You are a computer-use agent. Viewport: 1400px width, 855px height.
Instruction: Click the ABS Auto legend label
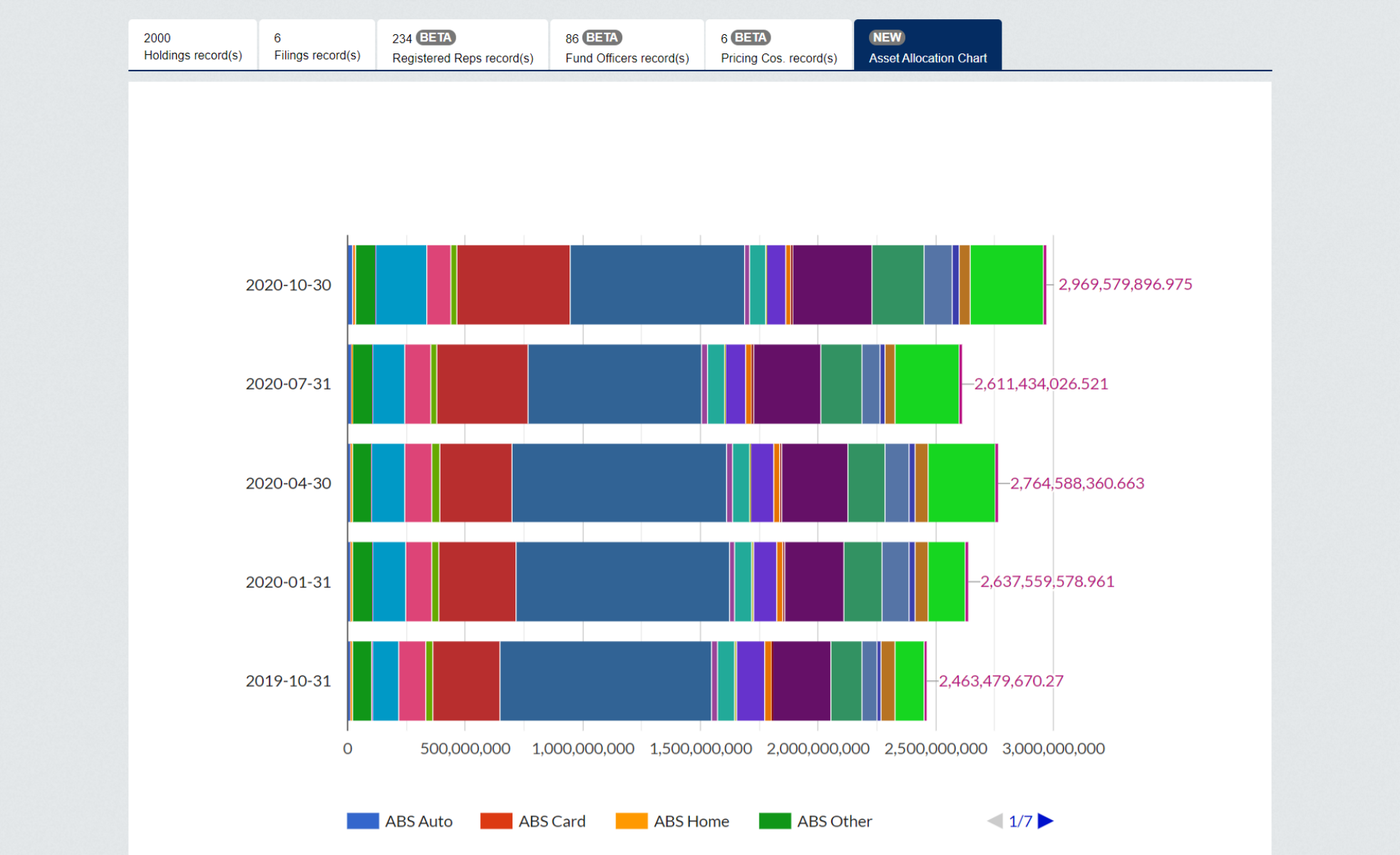point(418,821)
